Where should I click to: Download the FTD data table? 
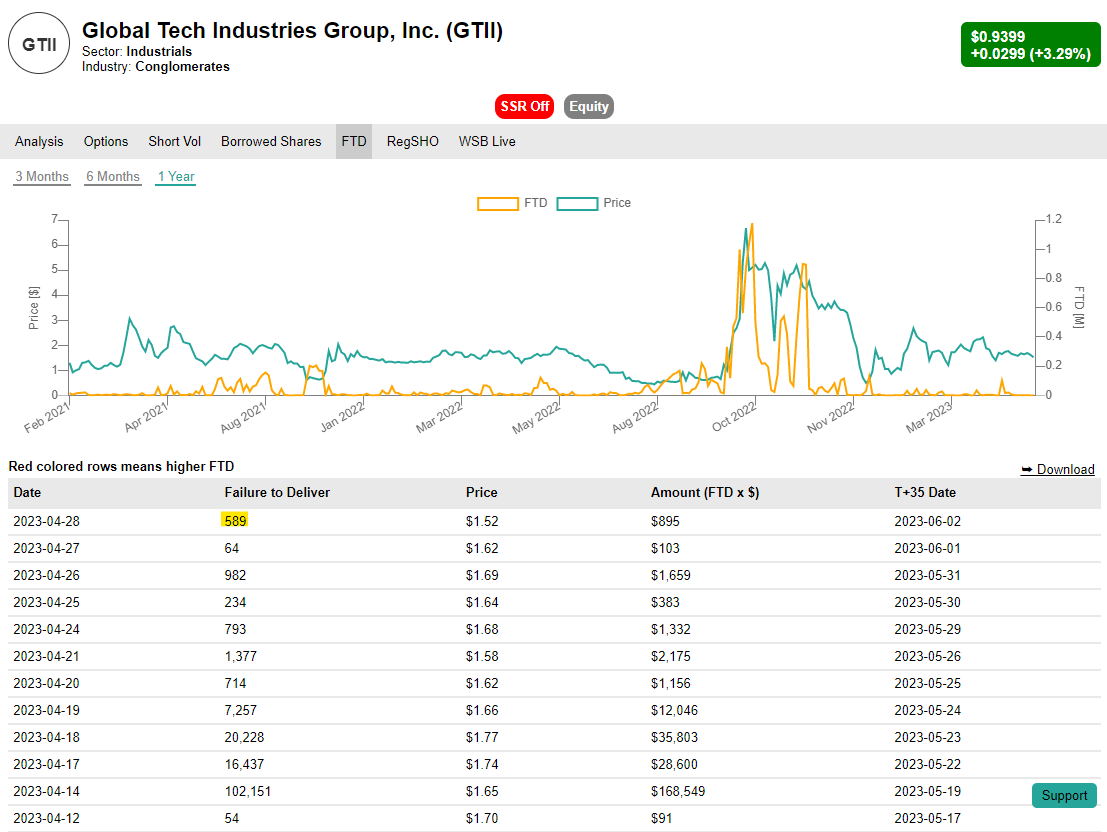1064,469
